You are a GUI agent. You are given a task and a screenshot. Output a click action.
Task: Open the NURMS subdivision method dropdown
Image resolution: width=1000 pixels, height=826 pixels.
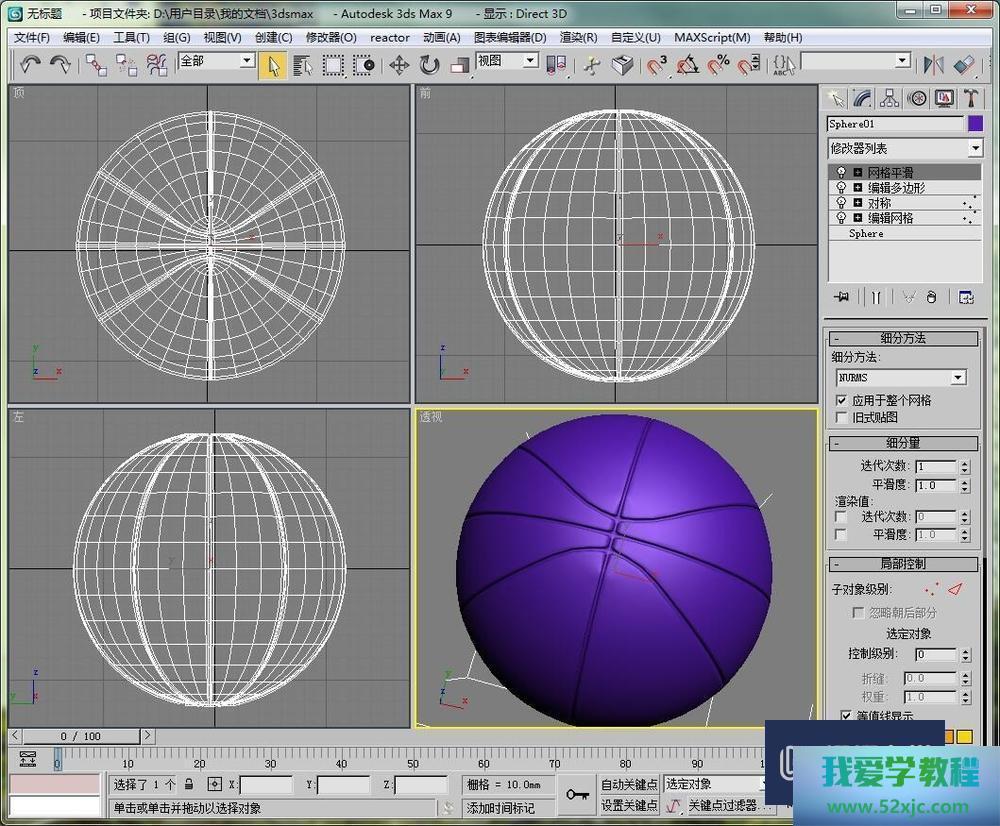[x=958, y=378]
